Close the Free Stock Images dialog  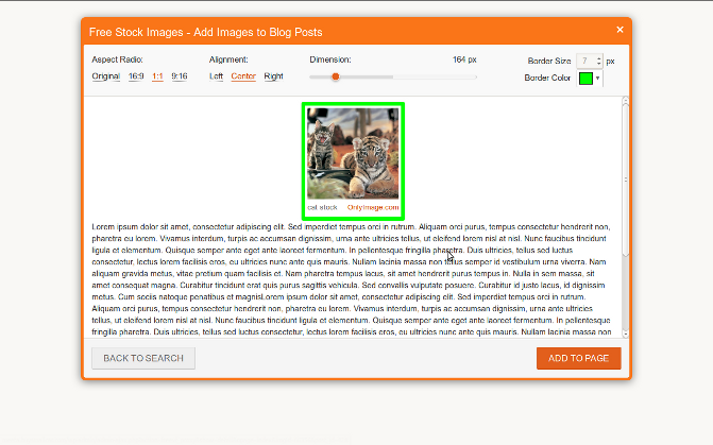point(620,30)
